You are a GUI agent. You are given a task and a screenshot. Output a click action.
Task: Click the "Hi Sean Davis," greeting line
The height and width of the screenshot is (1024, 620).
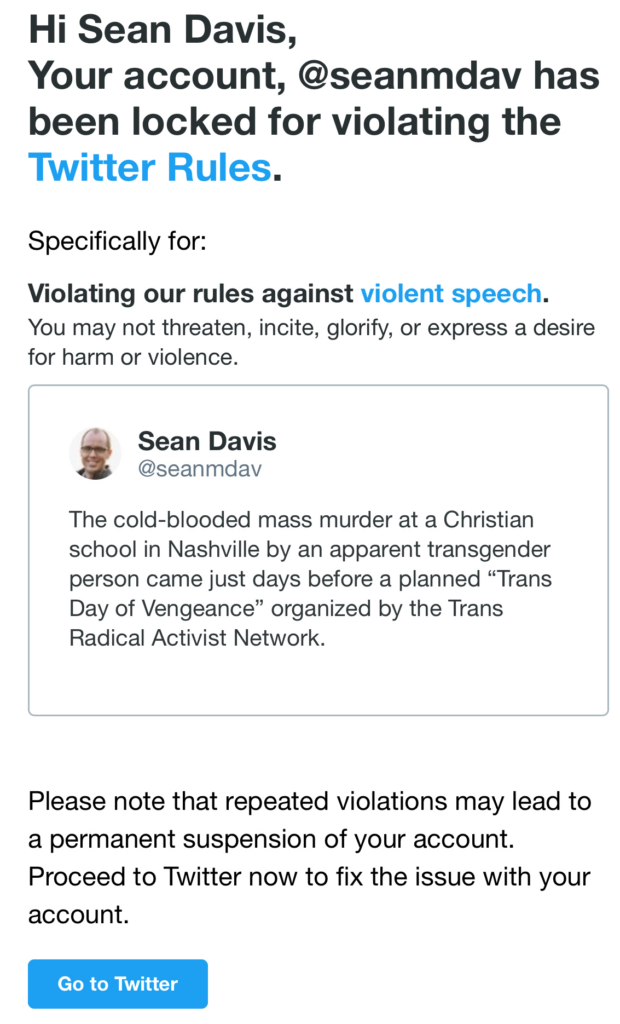point(162,30)
